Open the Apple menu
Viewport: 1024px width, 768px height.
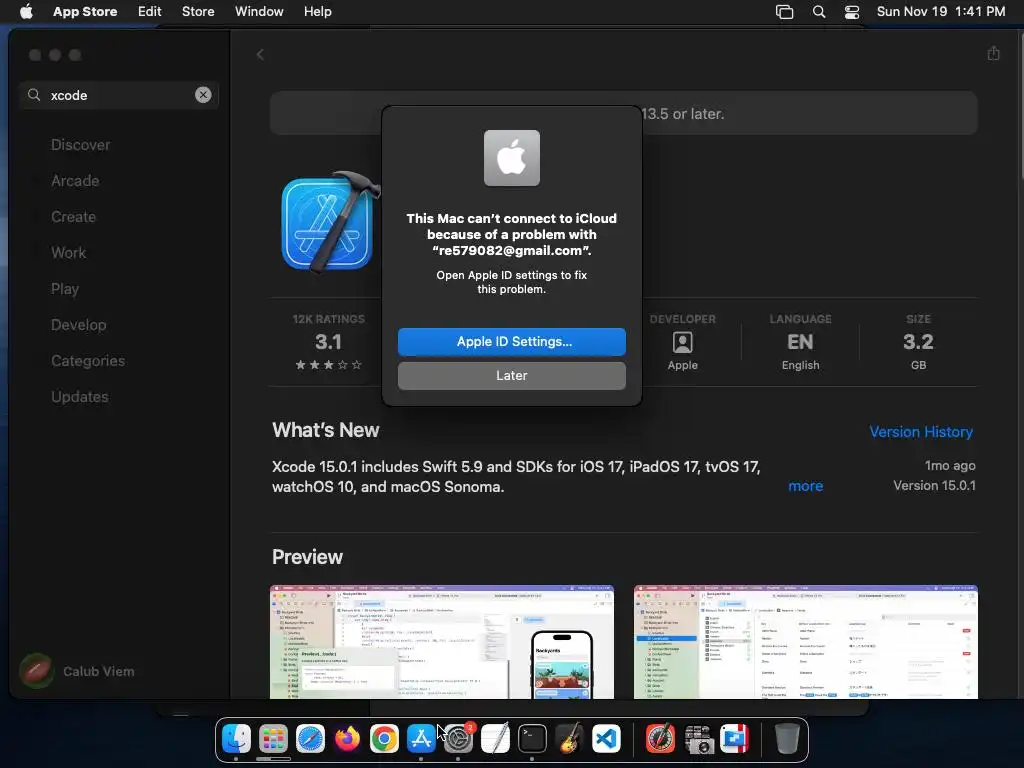pos(26,11)
